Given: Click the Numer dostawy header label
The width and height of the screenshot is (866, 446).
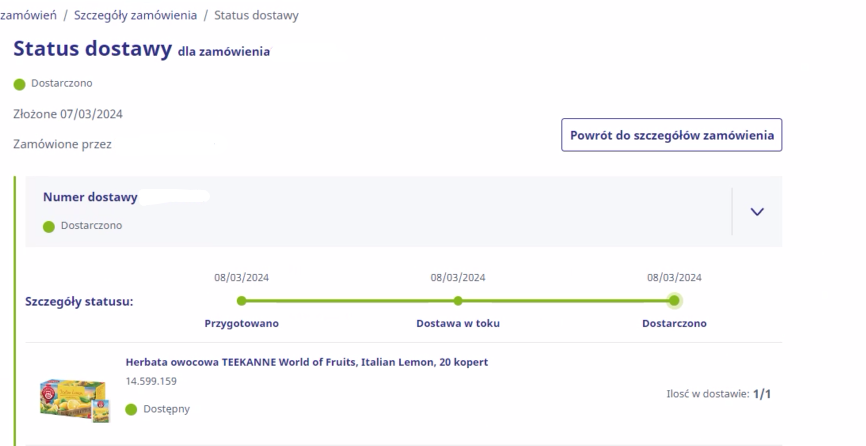Looking at the screenshot, I should pyautogui.click(x=90, y=197).
